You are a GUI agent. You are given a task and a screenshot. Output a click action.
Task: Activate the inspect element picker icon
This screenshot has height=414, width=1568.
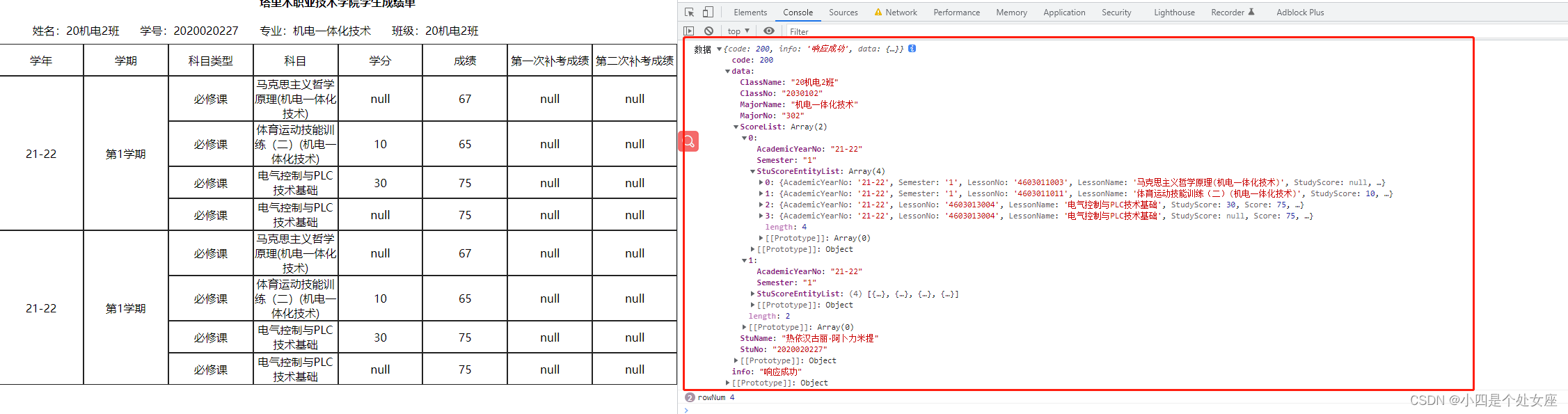tap(689, 12)
